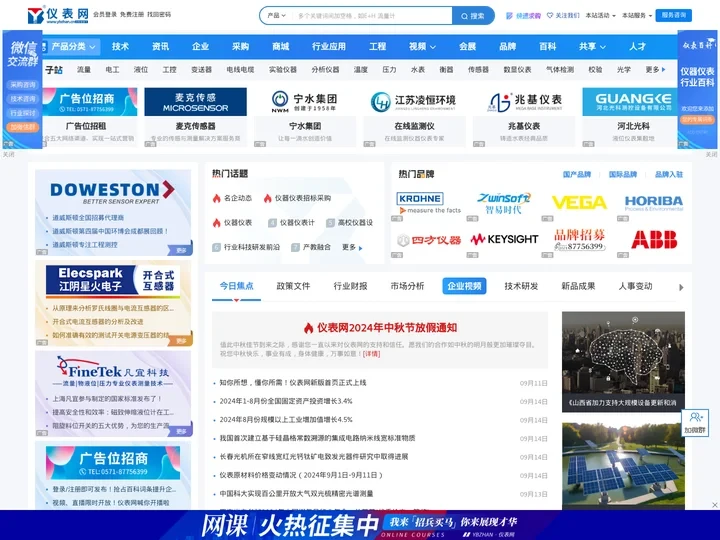Open the ZwinSoft 智易时代 brand logo

(x=503, y=202)
